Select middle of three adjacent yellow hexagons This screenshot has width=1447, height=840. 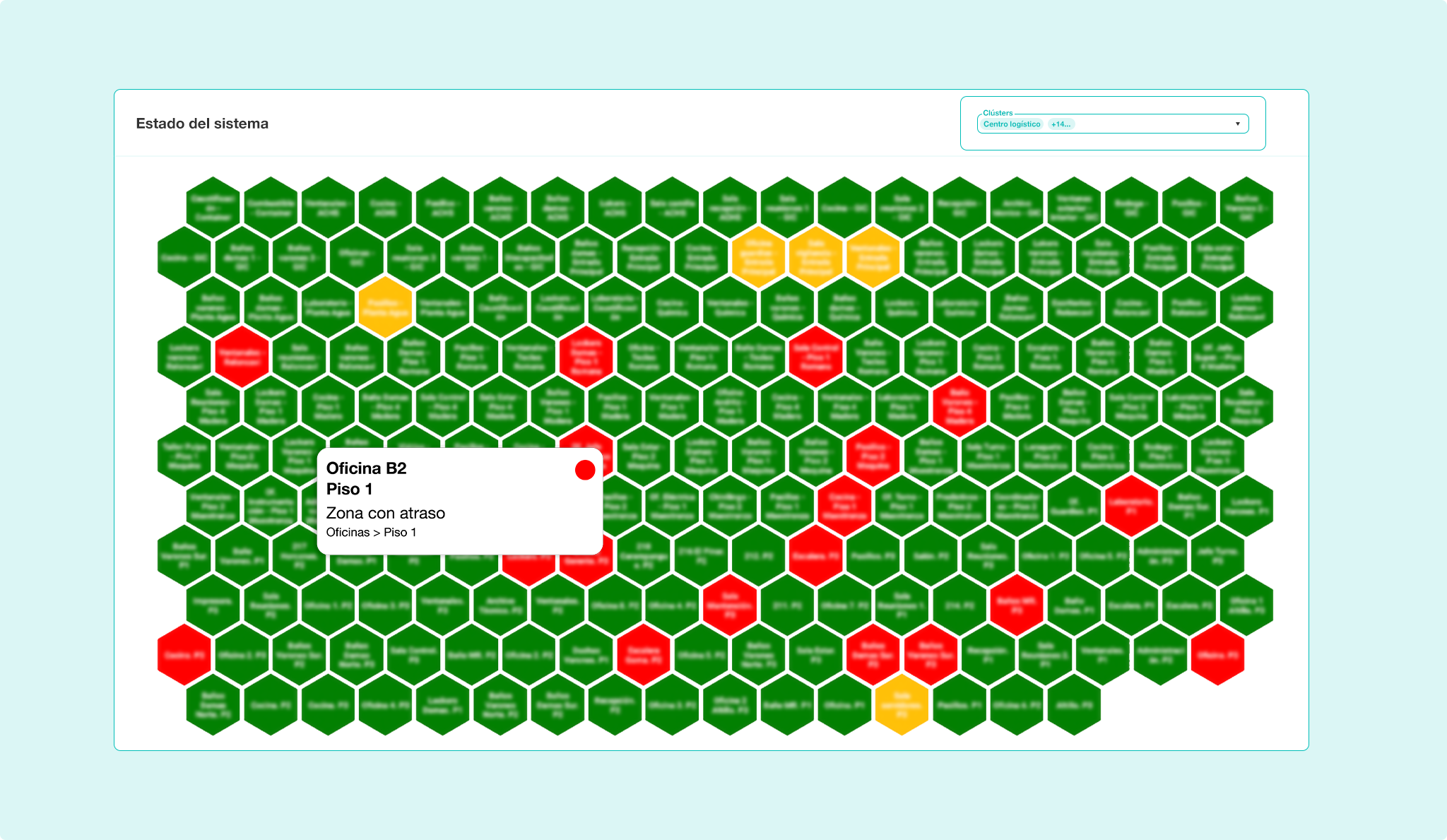point(815,257)
